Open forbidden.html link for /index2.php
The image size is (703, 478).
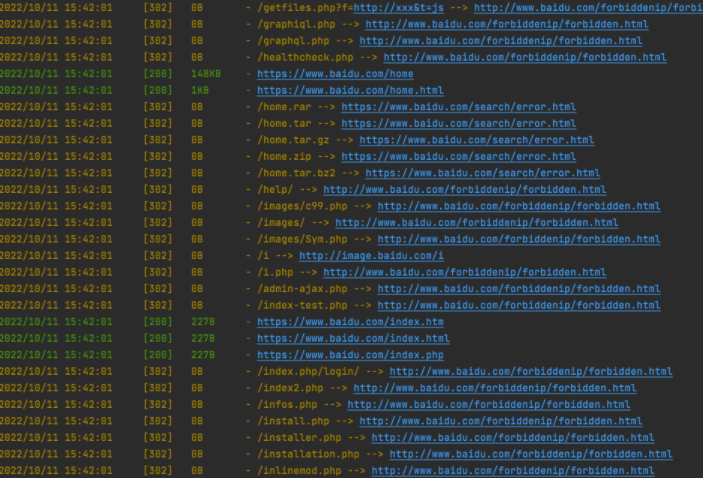[495, 388]
